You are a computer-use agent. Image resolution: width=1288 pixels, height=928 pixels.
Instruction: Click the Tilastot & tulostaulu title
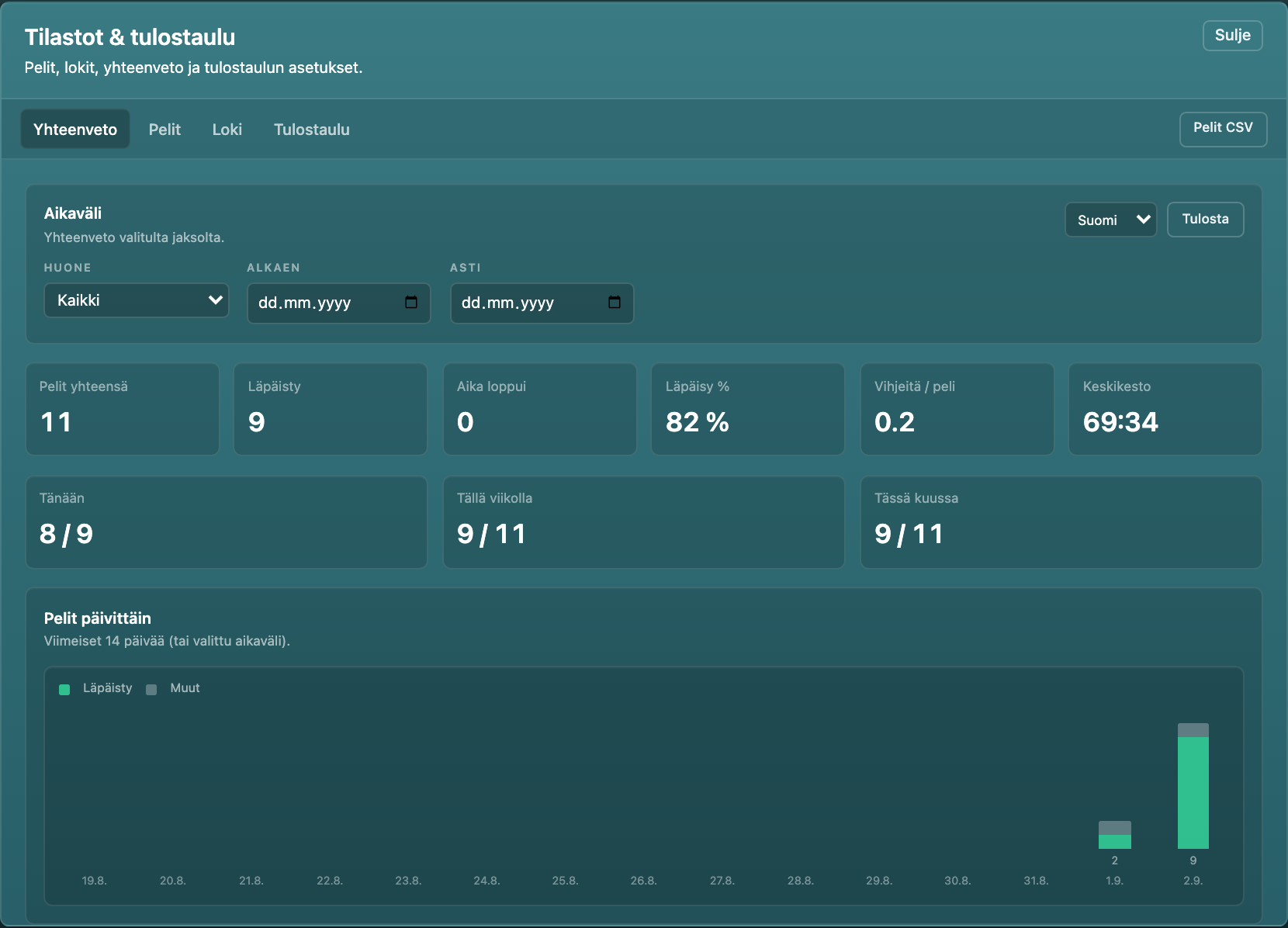click(130, 37)
